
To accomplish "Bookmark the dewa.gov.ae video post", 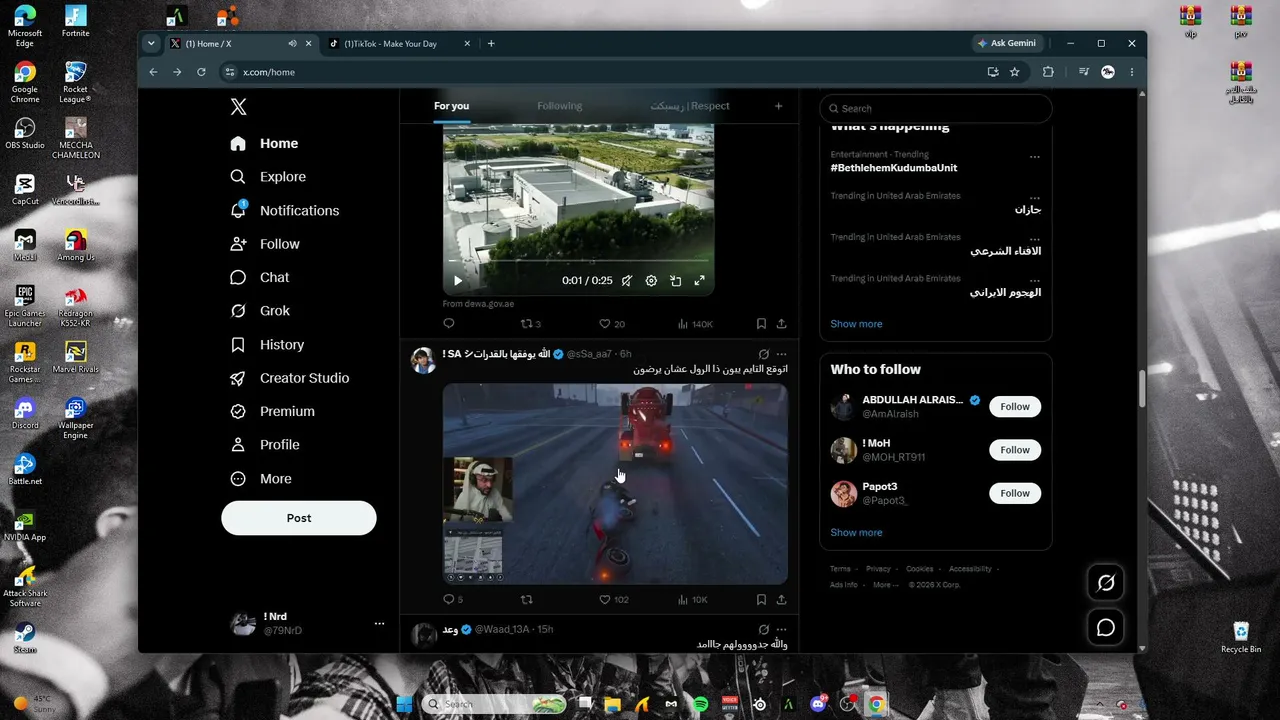I will coord(761,324).
